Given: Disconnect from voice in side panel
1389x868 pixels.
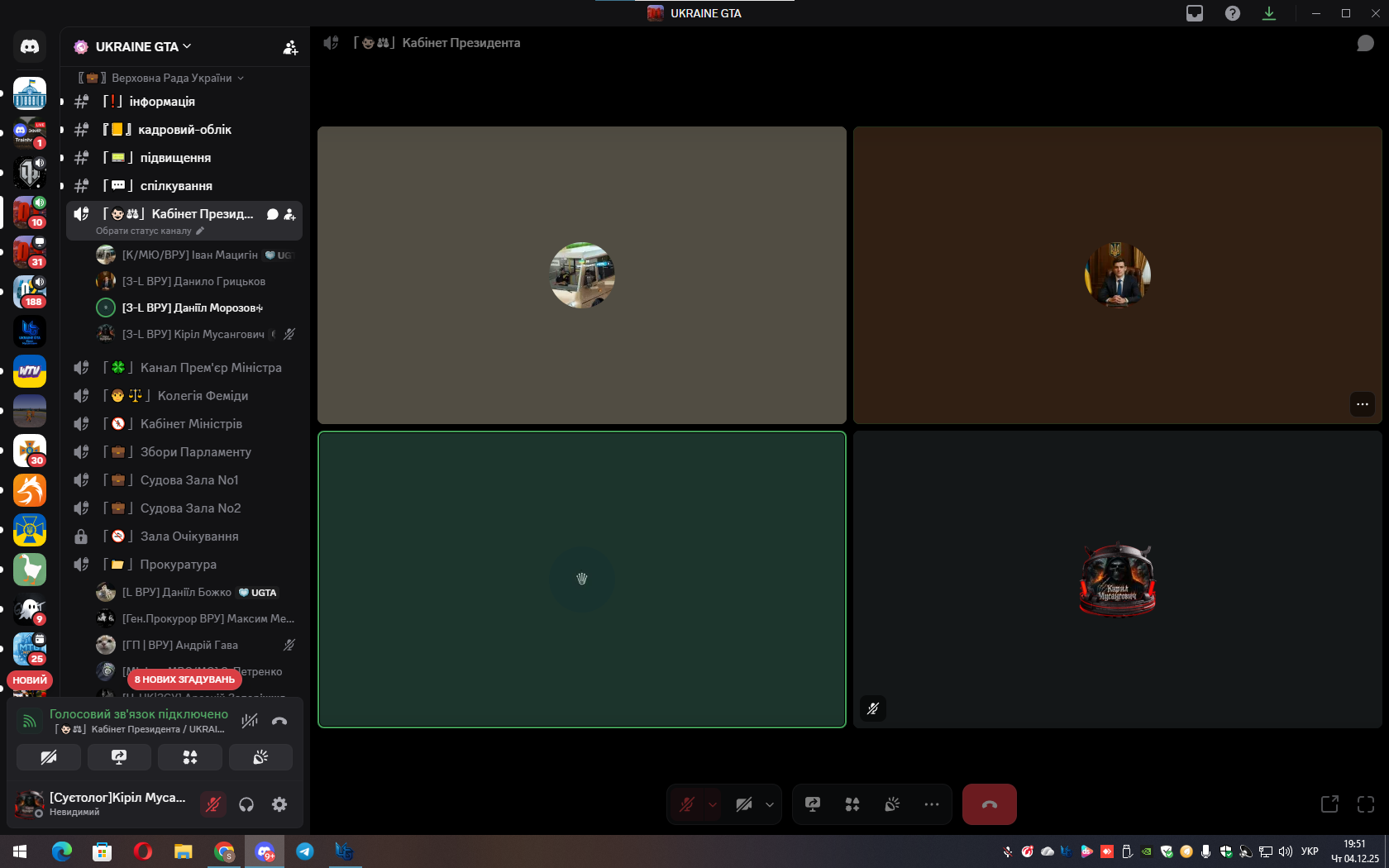Looking at the screenshot, I should point(279,721).
